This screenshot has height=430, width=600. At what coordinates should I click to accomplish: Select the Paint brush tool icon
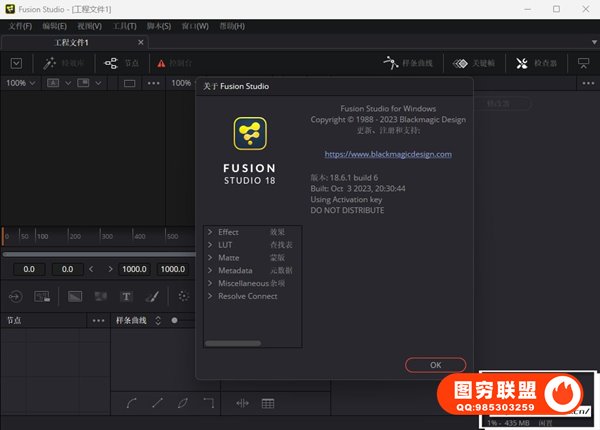[x=152, y=296]
